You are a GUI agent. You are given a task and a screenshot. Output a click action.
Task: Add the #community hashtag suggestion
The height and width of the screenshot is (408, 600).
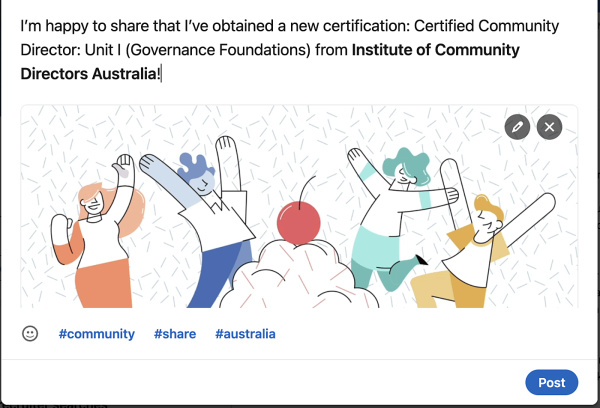click(x=96, y=334)
